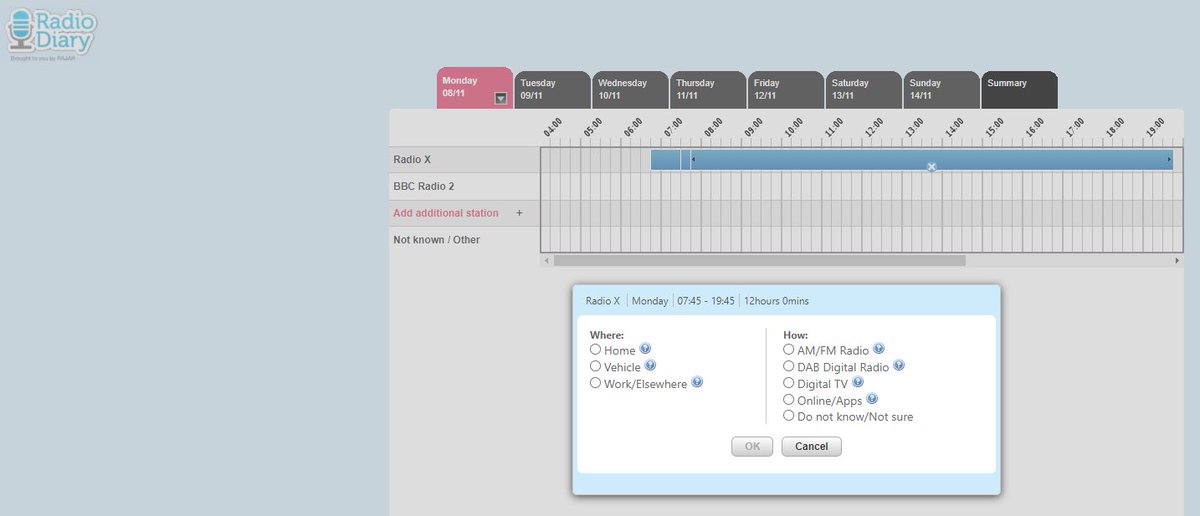Open help for Vehicle location
The image size is (1200, 516).
pos(650,366)
